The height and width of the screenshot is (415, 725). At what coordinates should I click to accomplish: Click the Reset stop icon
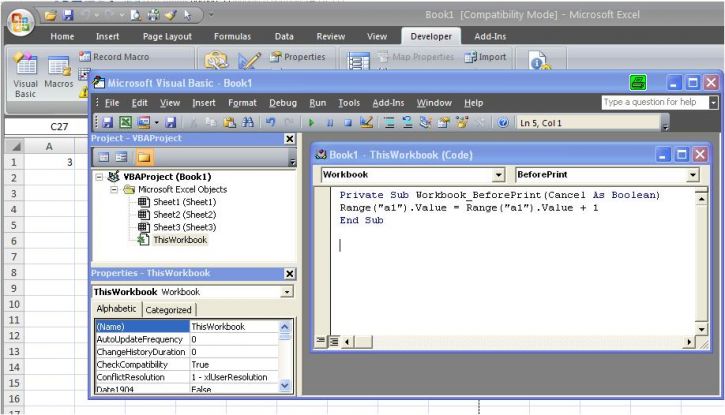coord(348,122)
